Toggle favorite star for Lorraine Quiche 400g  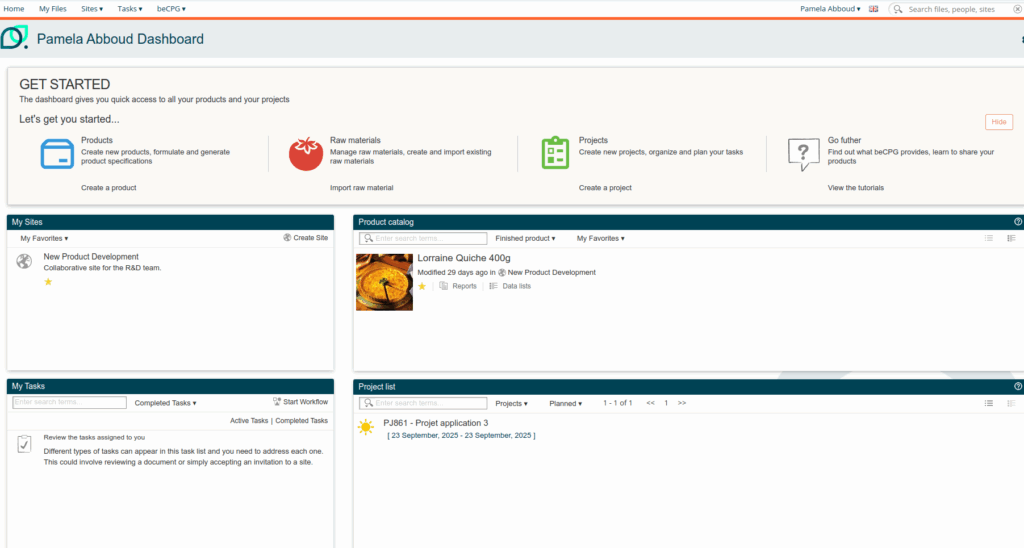coord(422,286)
